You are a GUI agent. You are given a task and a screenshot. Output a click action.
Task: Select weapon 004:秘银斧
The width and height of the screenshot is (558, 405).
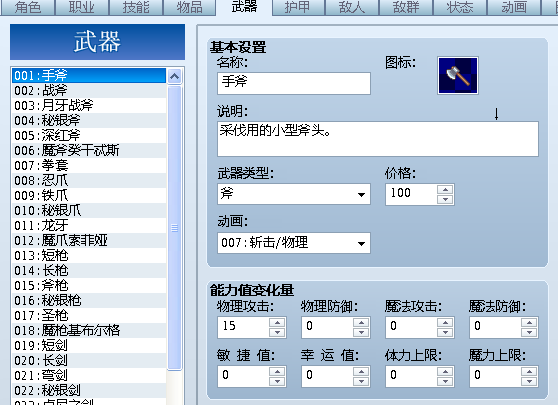[x=89, y=120]
